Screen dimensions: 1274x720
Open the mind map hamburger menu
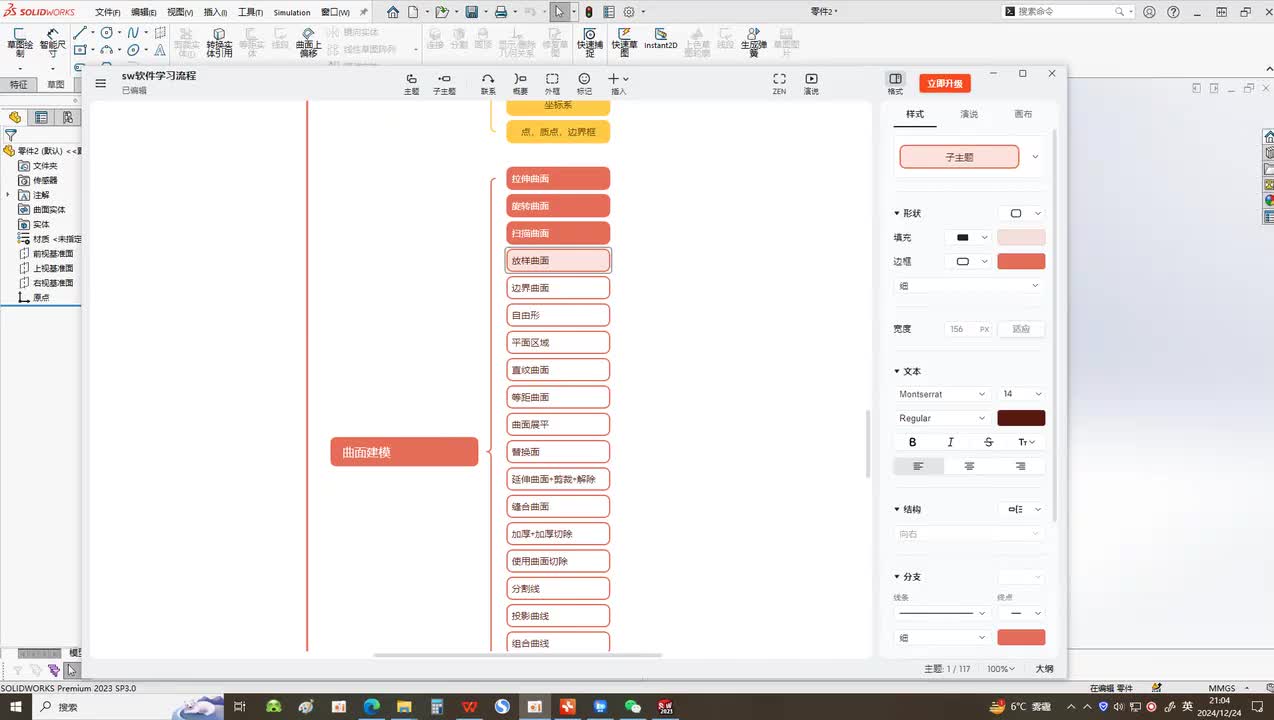point(100,83)
